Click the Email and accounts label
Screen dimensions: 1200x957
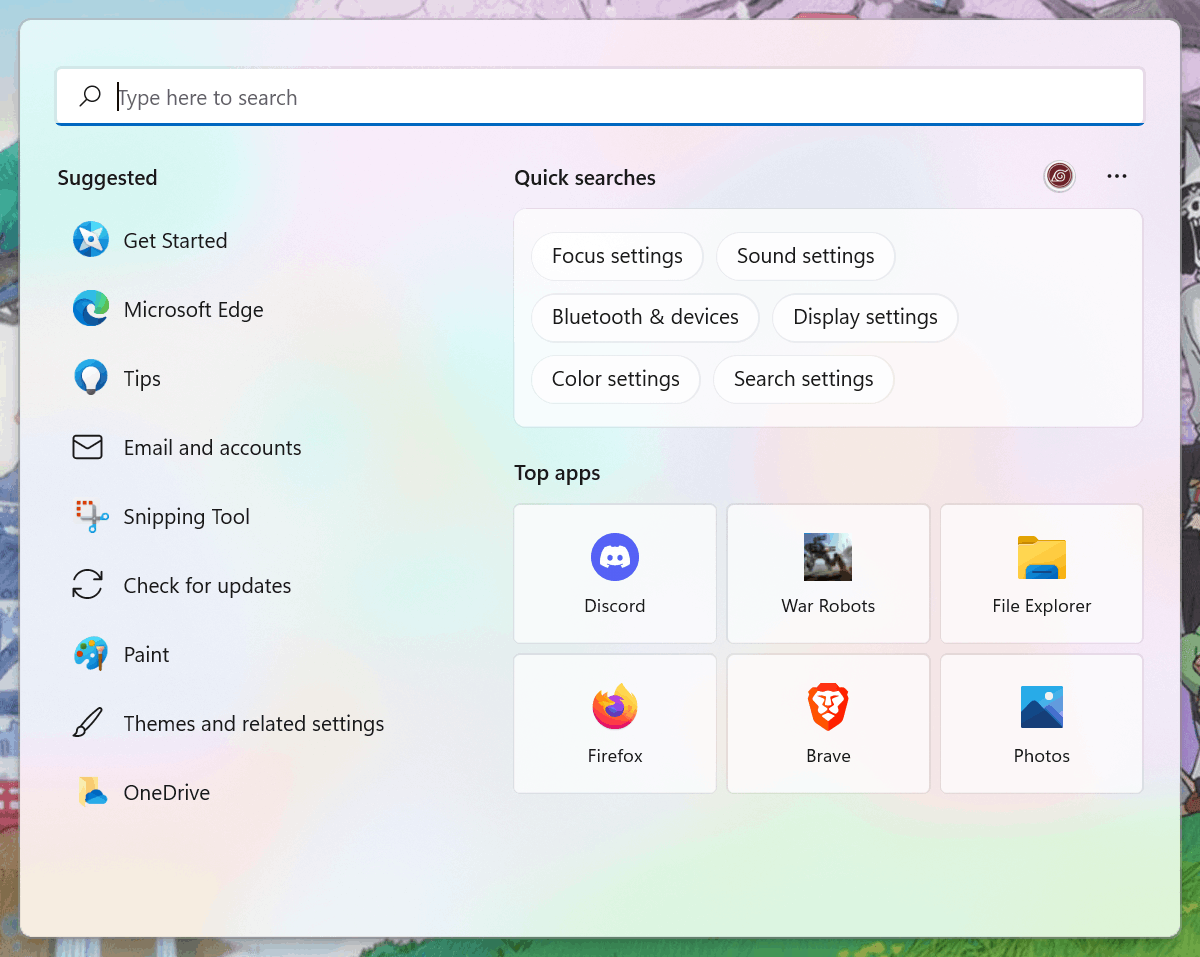click(212, 447)
